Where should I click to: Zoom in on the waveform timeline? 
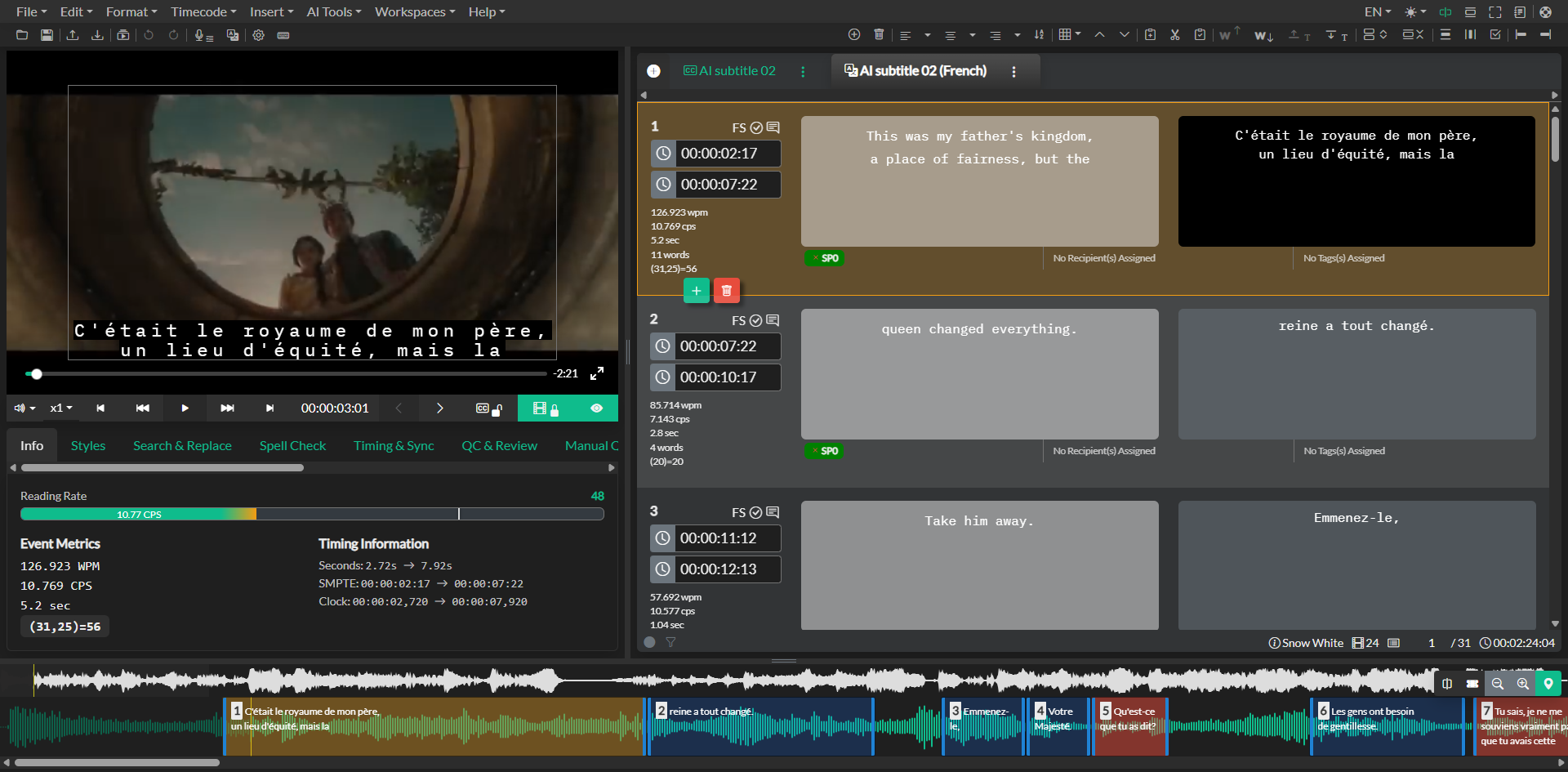(x=1522, y=684)
